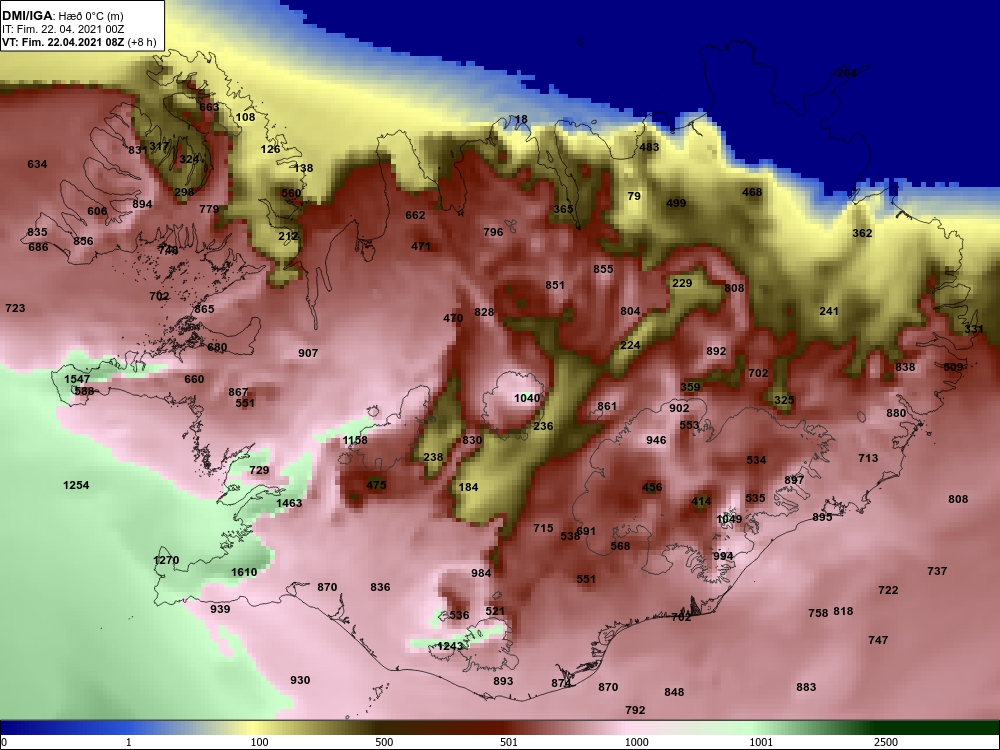Click the map value 362

[x=862, y=233]
